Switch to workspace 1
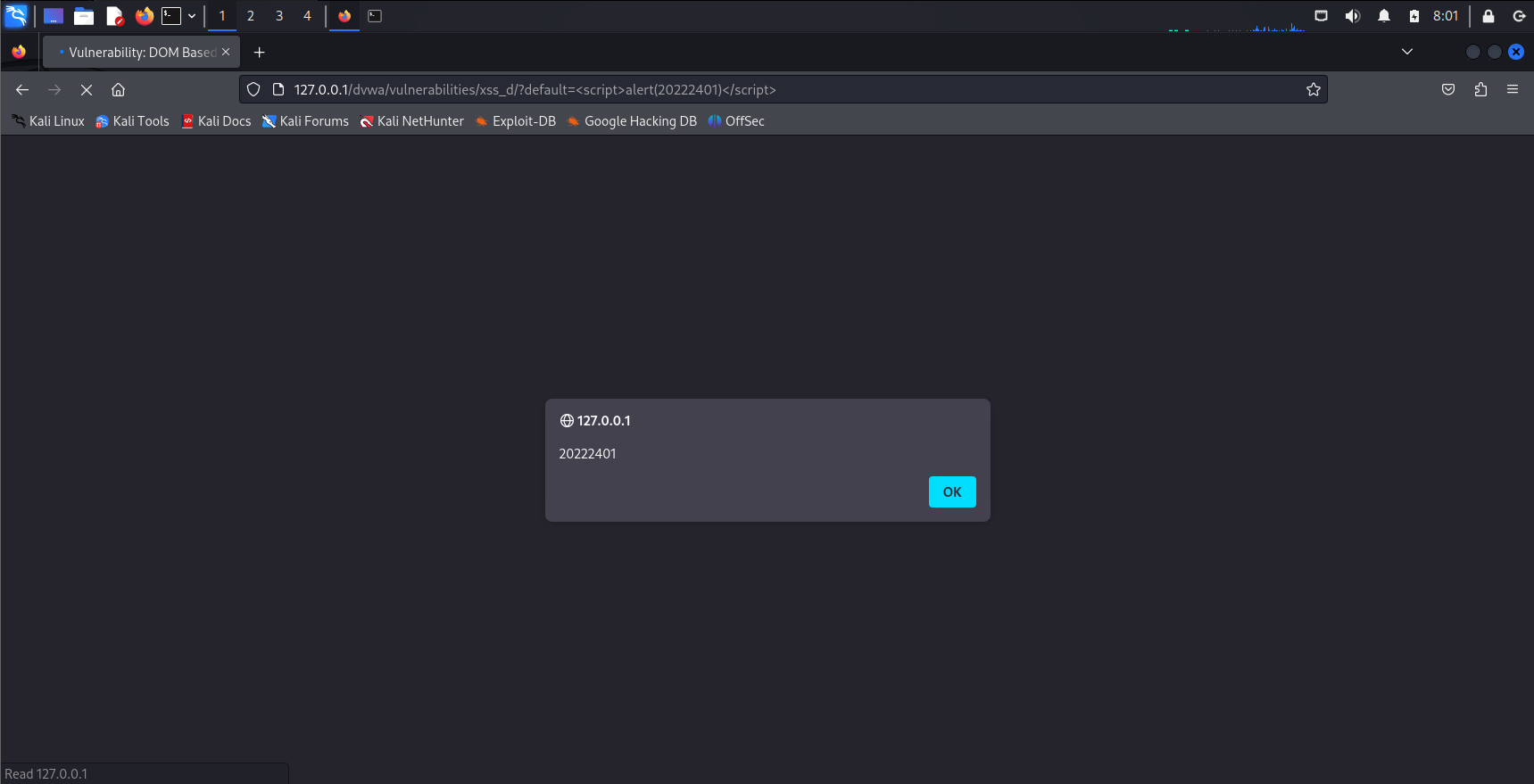Image resolution: width=1534 pixels, height=784 pixels. point(222,16)
